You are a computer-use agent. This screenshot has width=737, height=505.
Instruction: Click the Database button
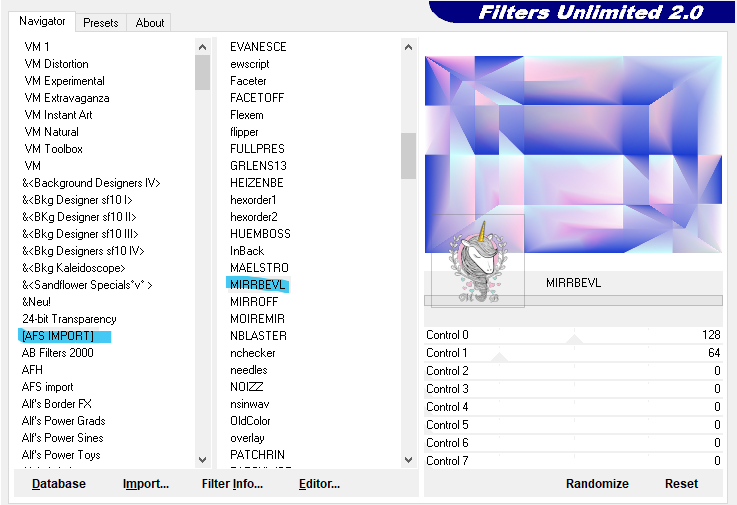[x=59, y=483]
